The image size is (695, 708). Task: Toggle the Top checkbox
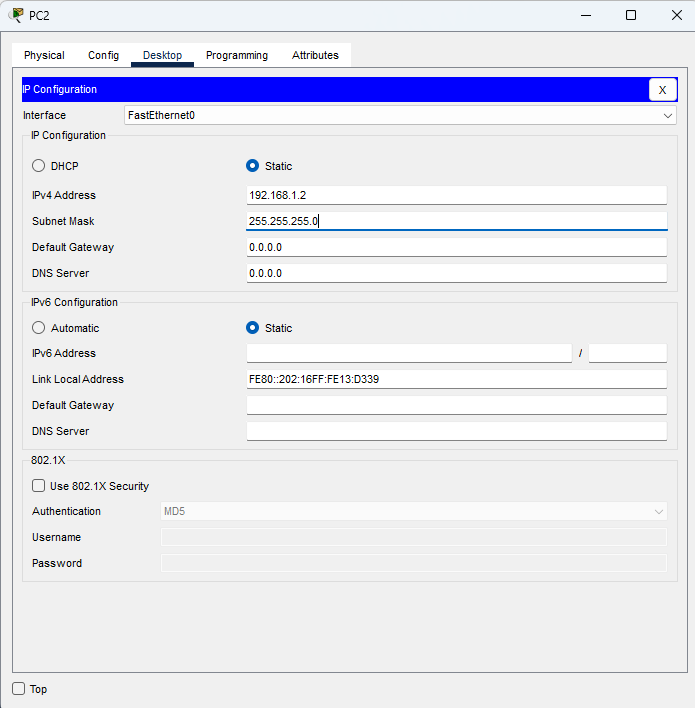[19, 689]
